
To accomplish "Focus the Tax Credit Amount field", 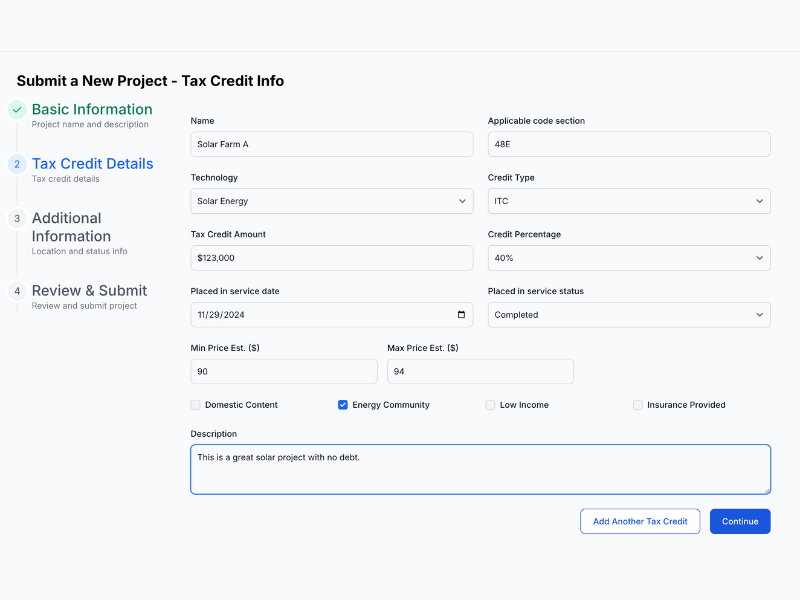I will pos(332,258).
